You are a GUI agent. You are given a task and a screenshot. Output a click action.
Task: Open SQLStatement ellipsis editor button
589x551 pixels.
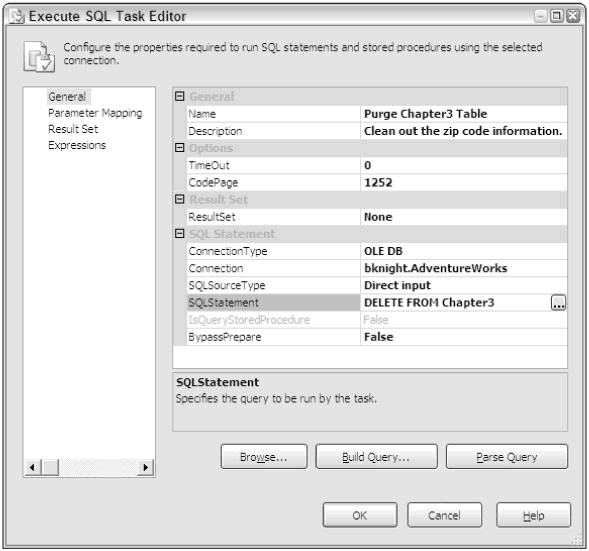pyautogui.click(x=558, y=303)
